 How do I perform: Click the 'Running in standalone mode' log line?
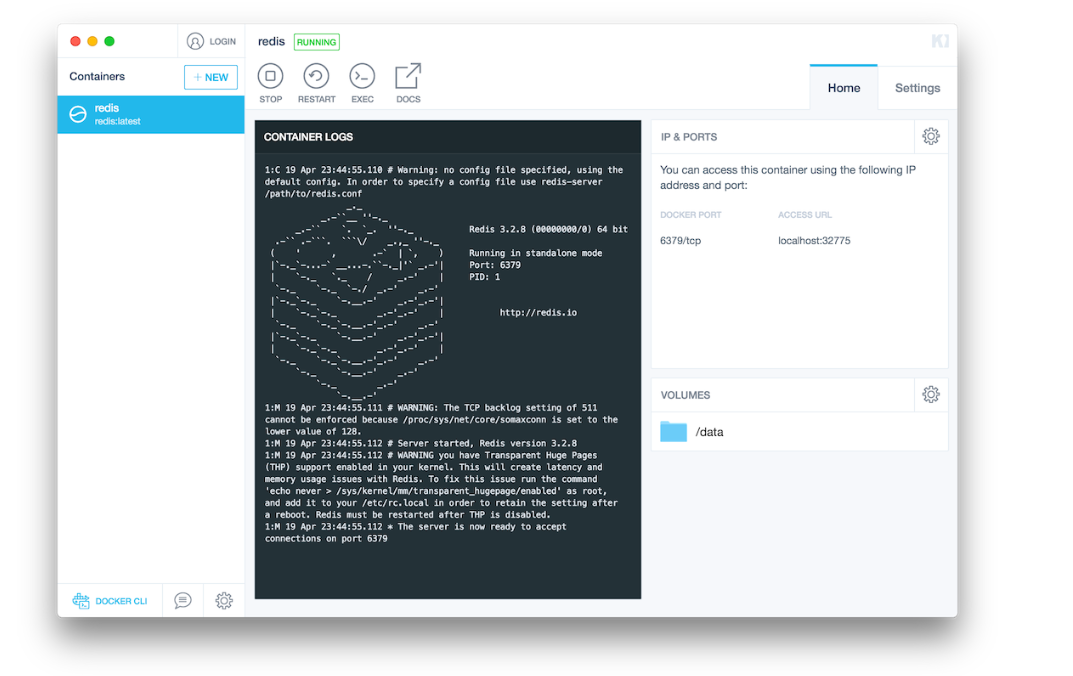(x=535, y=253)
